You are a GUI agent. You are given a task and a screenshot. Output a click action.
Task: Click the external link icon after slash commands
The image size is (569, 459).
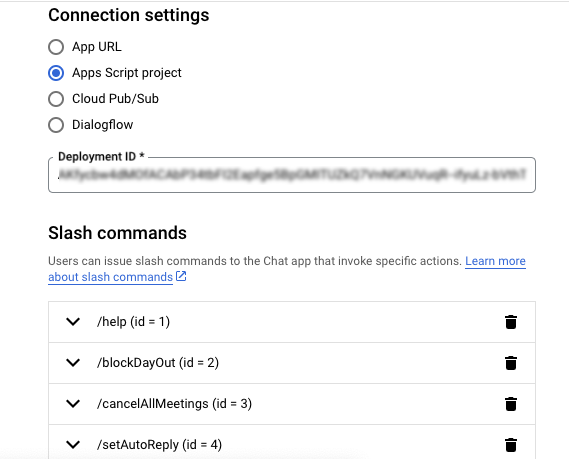(181, 276)
